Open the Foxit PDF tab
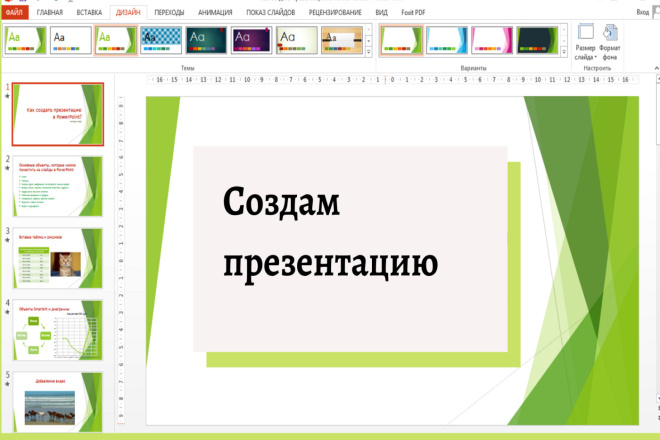Image resolution: width=660 pixels, height=440 pixels. [x=413, y=12]
